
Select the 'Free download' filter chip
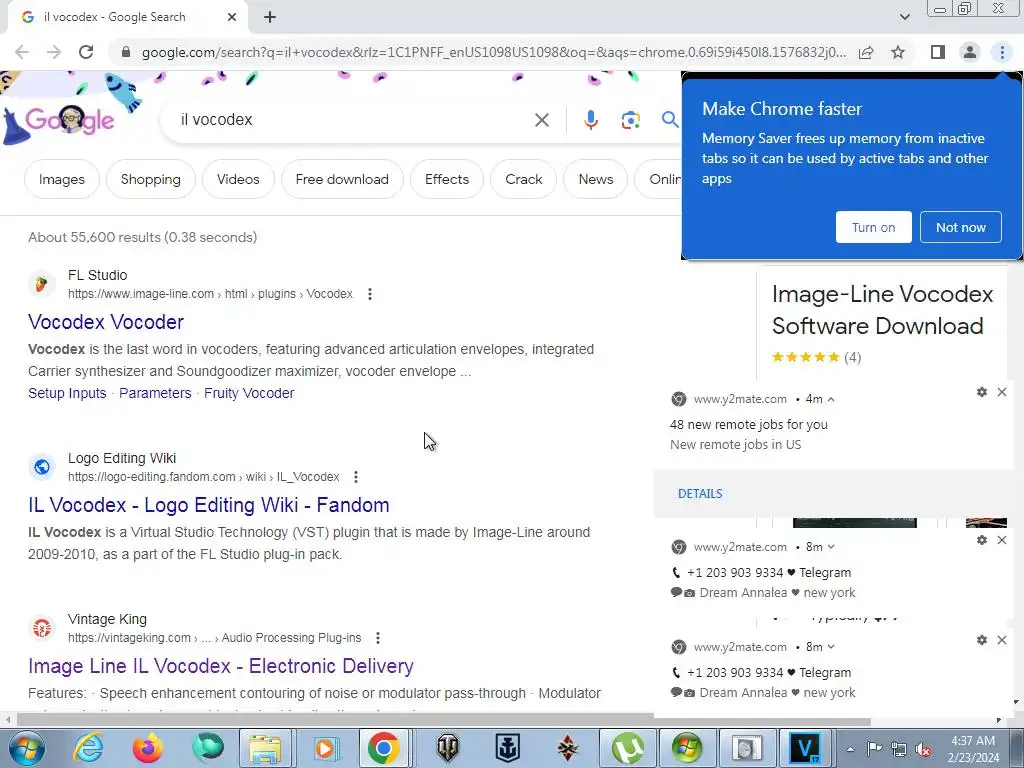click(x=342, y=179)
